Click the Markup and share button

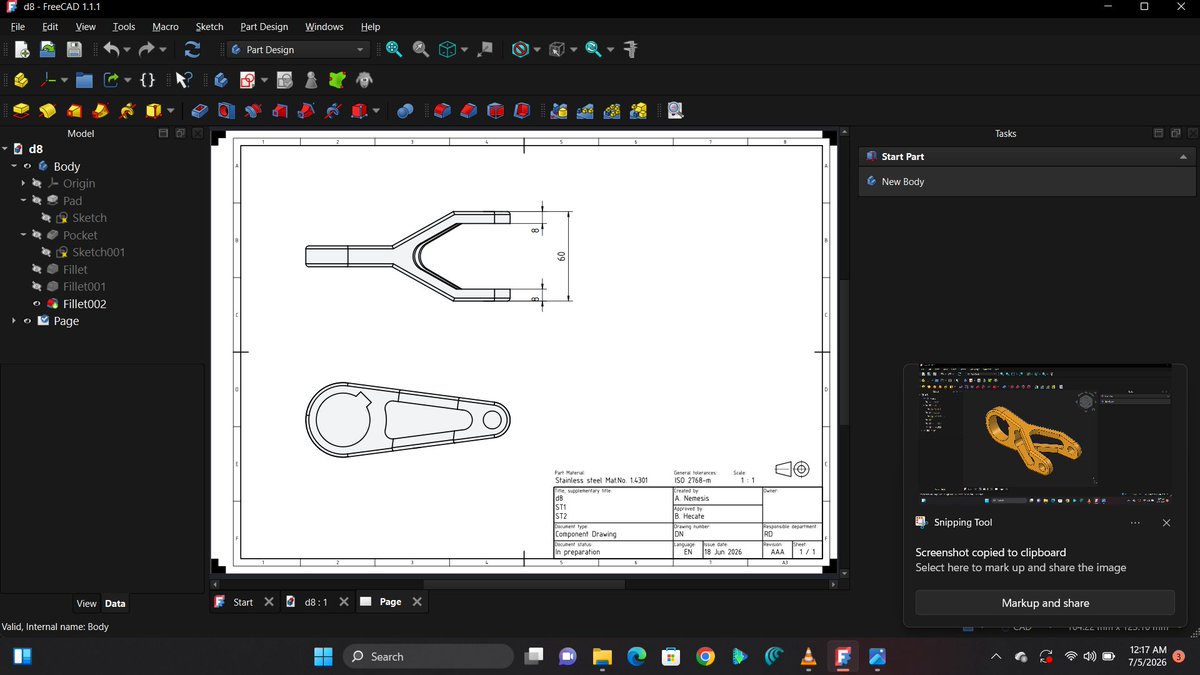point(1045,603)
